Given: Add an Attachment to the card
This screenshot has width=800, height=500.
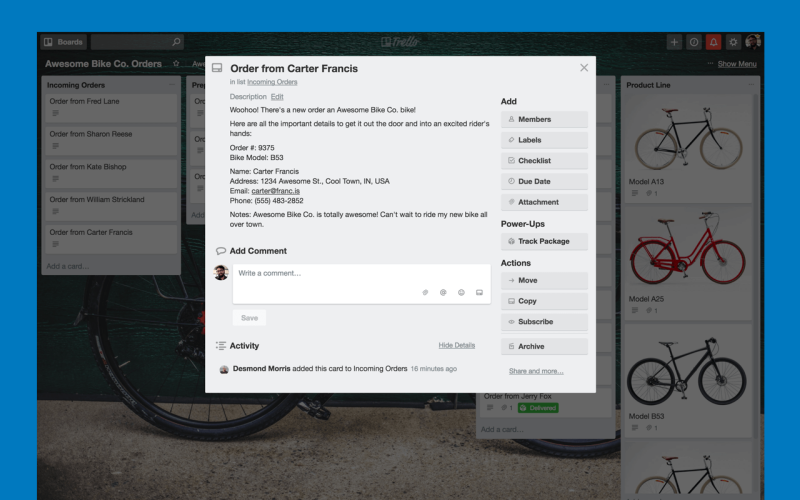Looking at the screenshot, I should click(544, 202).
